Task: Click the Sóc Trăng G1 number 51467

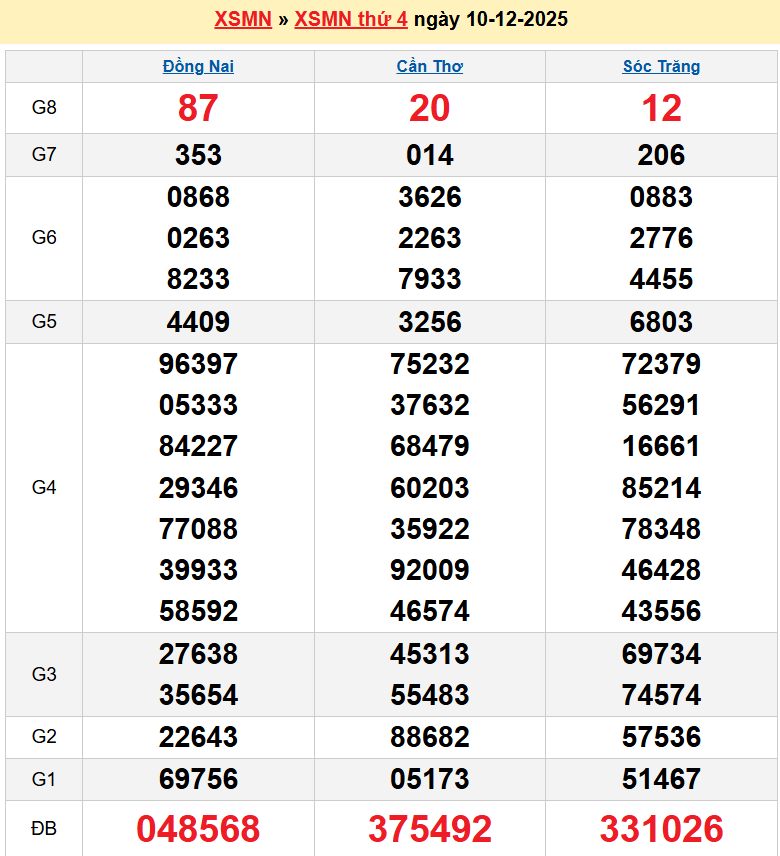Action: [661, 779]
